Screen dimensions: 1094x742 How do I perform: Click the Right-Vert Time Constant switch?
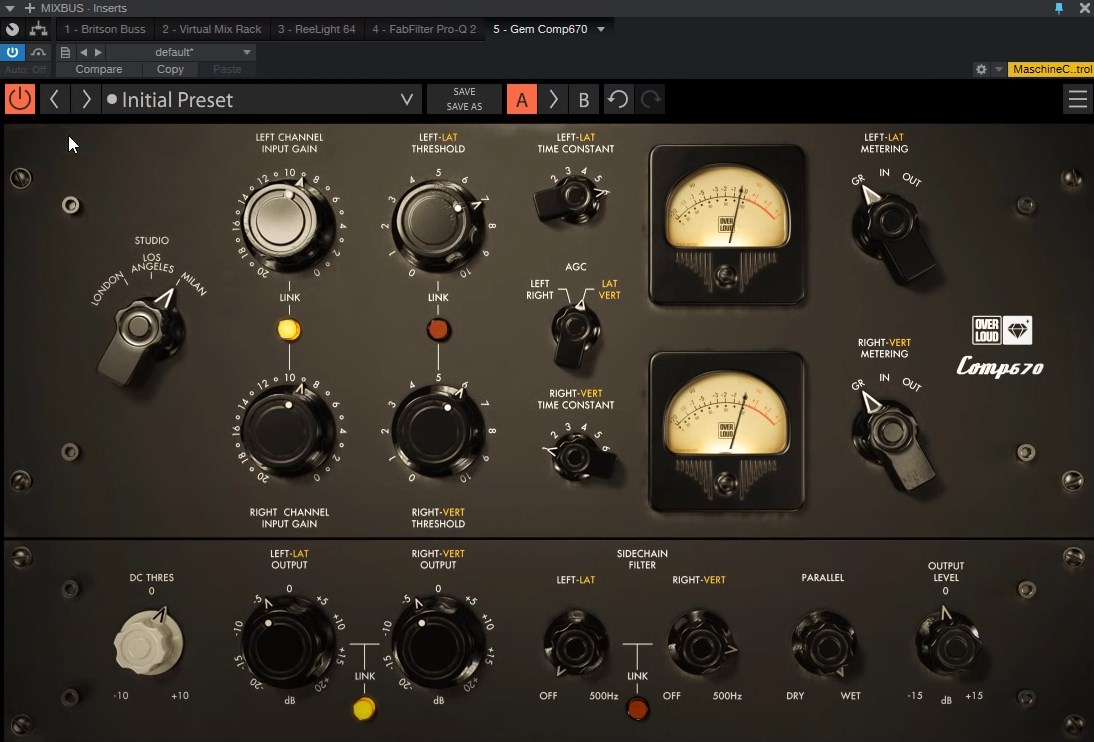[x=580, y=457]
